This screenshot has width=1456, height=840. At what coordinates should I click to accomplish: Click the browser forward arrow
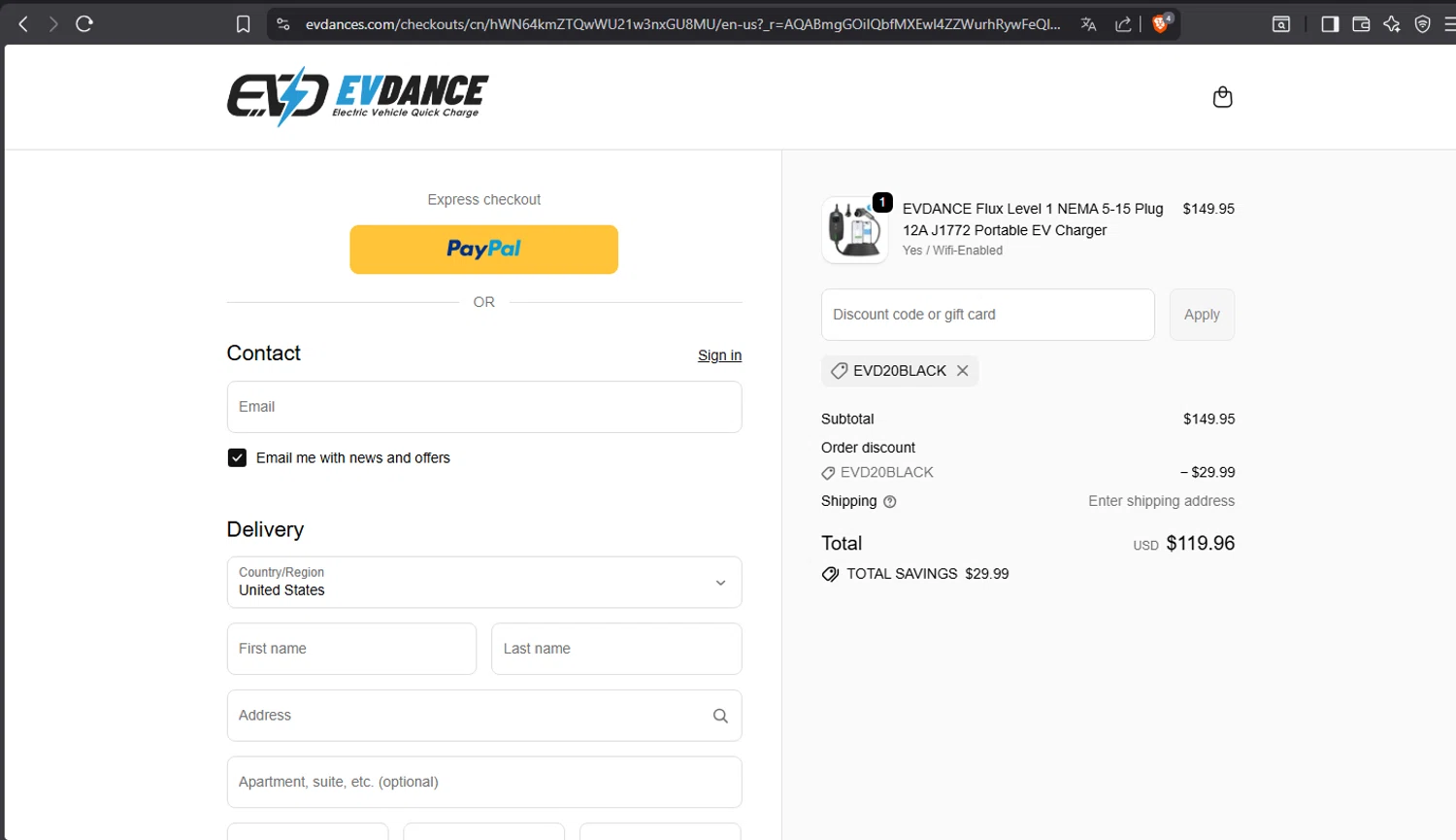(x=53, y=24)
